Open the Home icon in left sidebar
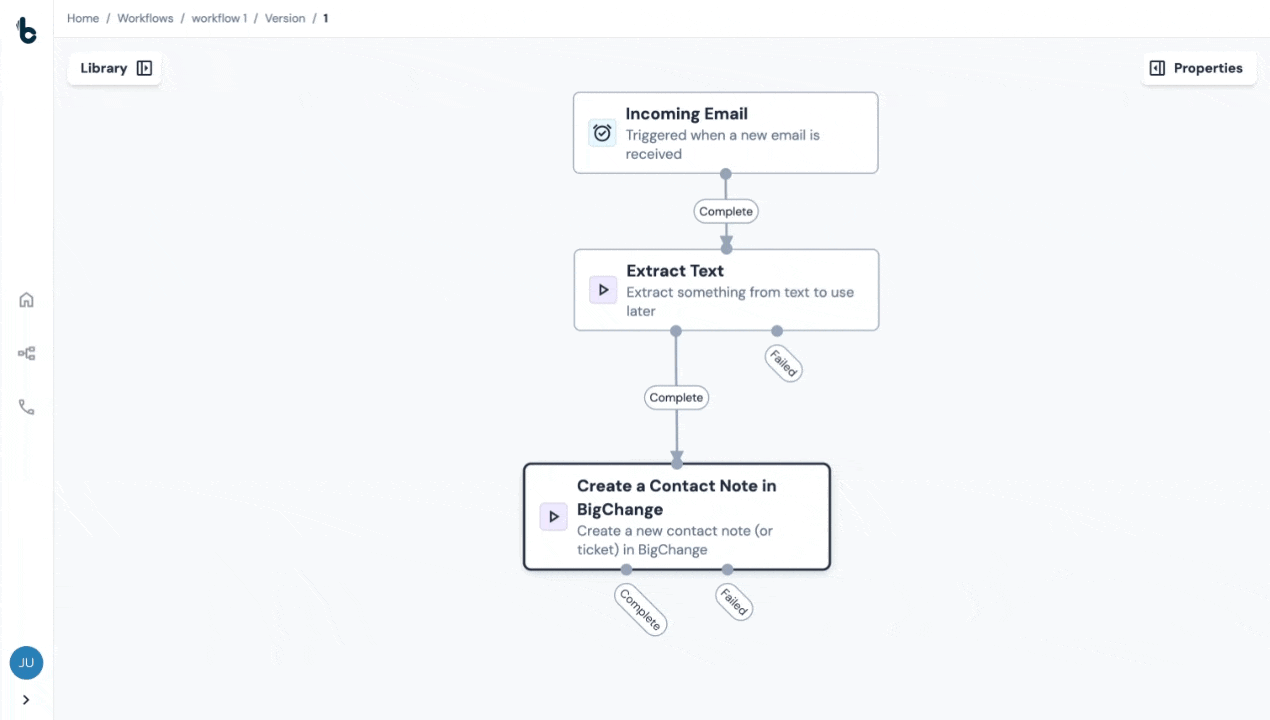This screenshot has height=720, width=1270. pyautogui.click(x=27, y=300)
